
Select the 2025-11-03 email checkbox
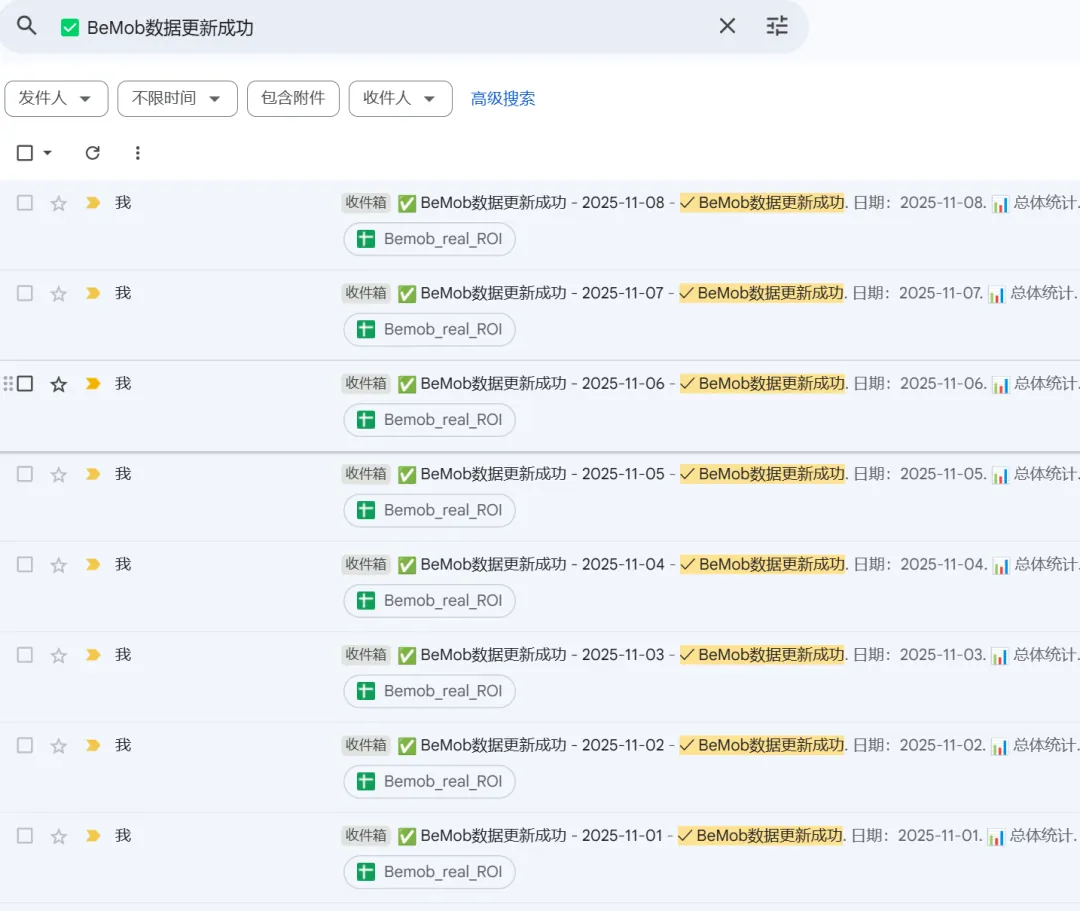tap(25, 655)
